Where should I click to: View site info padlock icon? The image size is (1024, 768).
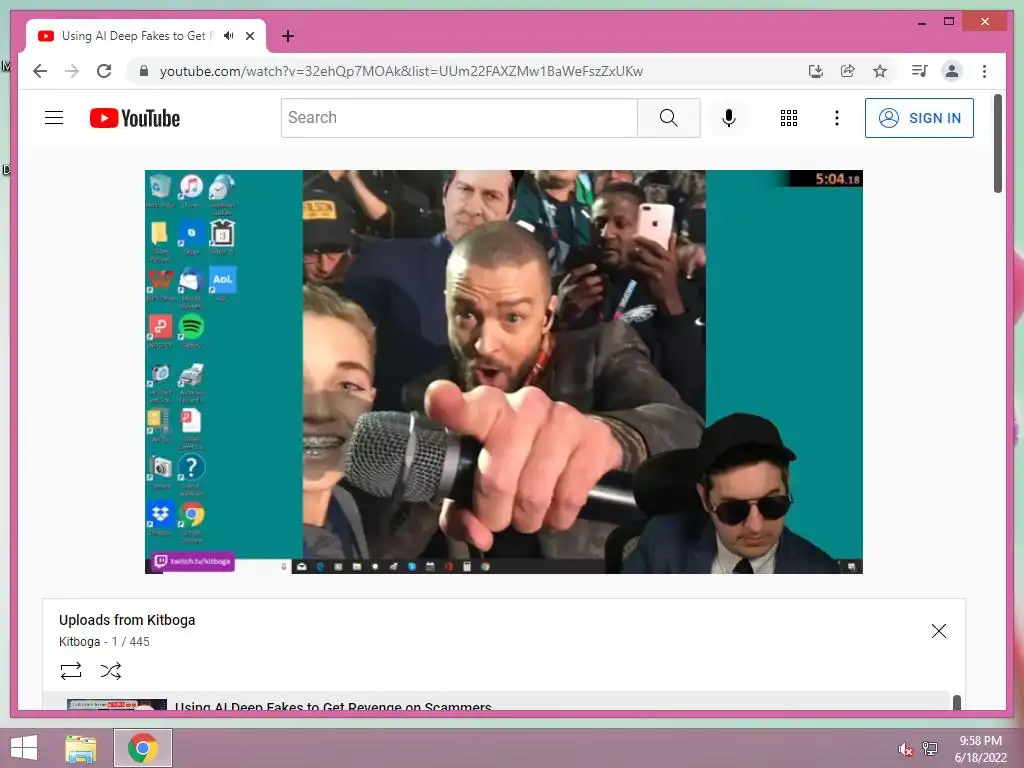(x=144, y=71)
